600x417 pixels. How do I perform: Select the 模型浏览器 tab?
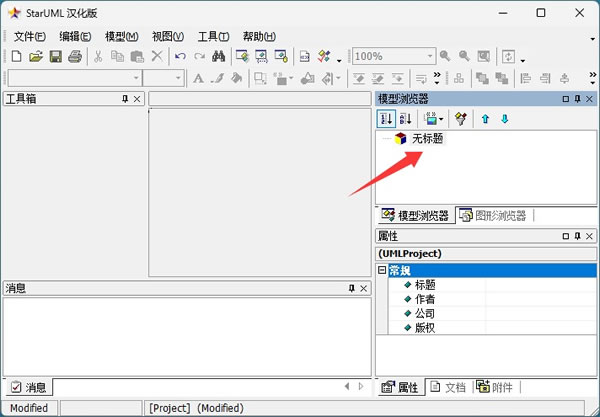click(416, 215)
